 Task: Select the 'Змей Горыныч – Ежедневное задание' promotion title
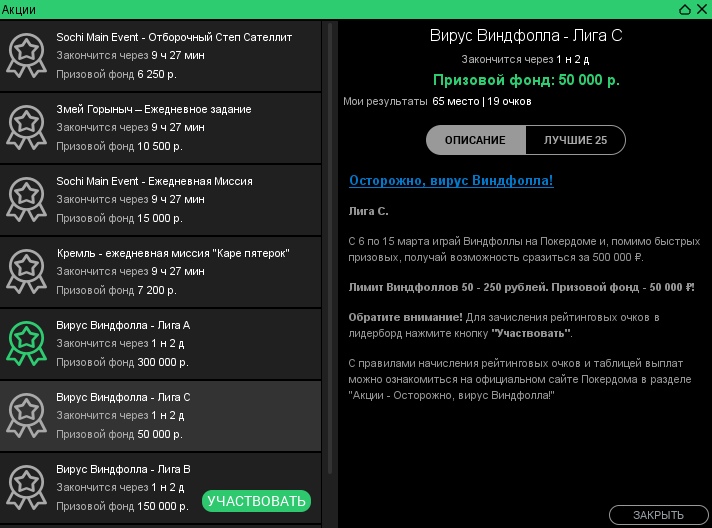coord(154,109)
